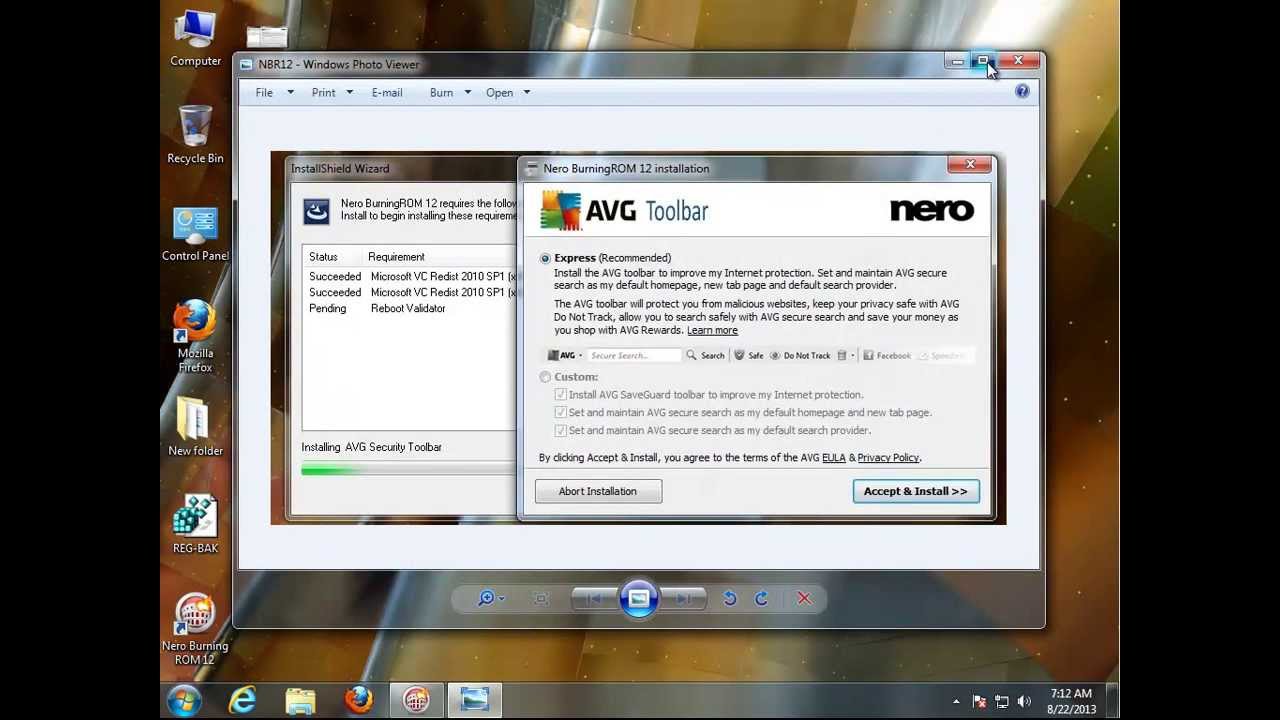Close the Nero BurningROM 12 installation dialog

[x=970, y=165]
